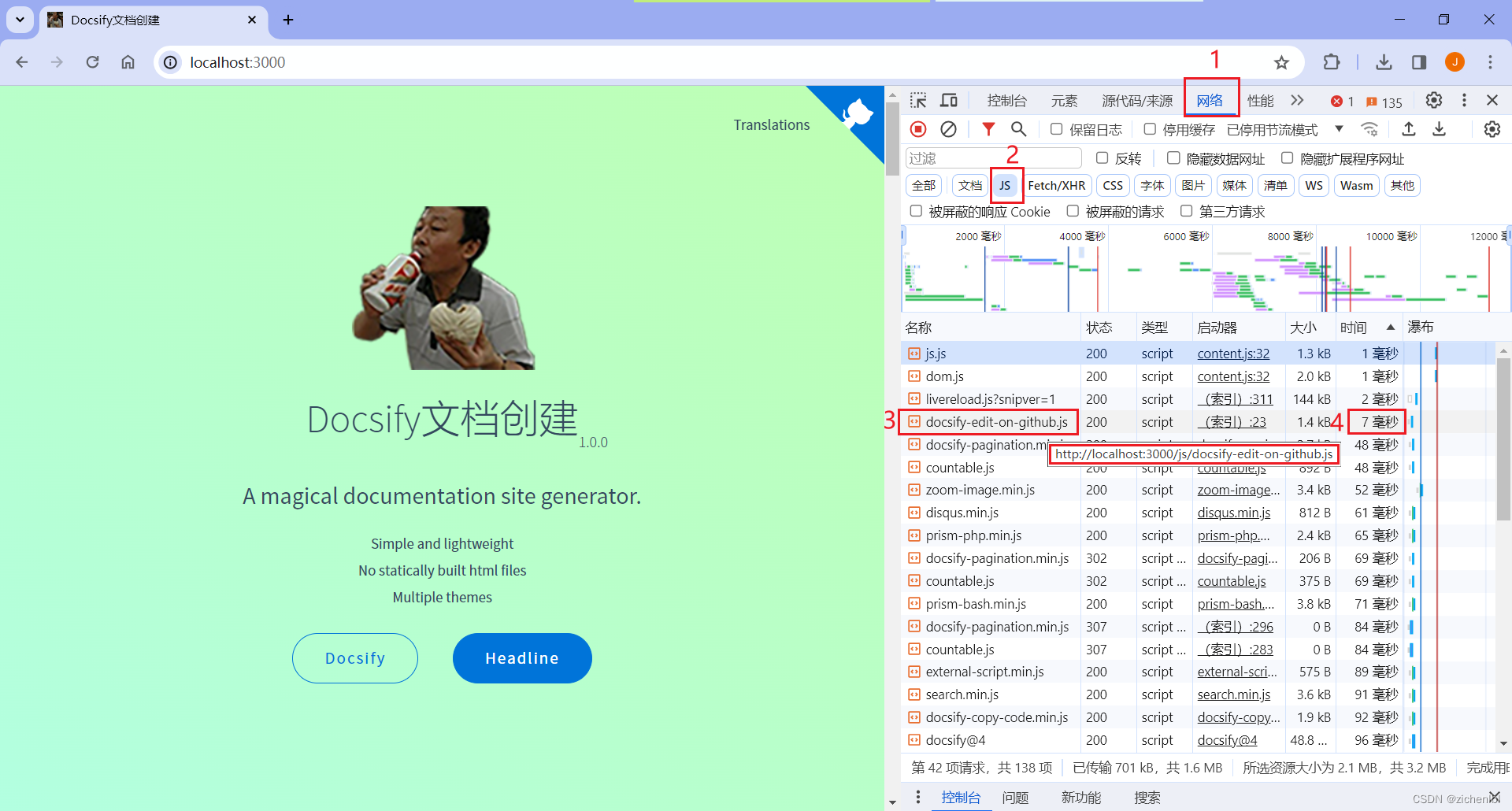Image resolution: width=1512 pixels, height=811 pixels.
Task: Check the 隐藏数据网址 checkbox
Action: [x=1173, y=158]
